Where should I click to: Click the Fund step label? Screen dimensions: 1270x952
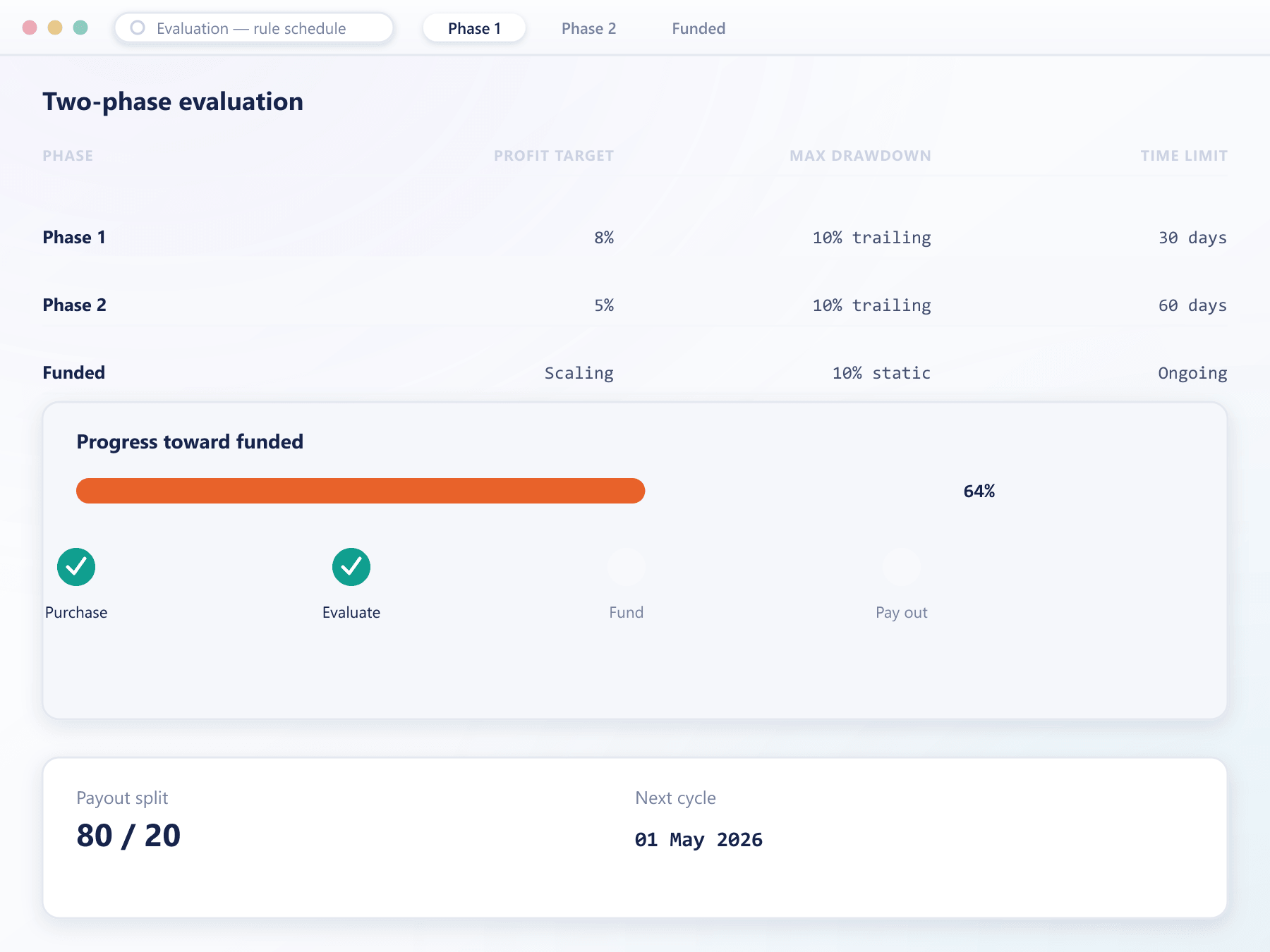coord(627,612)
